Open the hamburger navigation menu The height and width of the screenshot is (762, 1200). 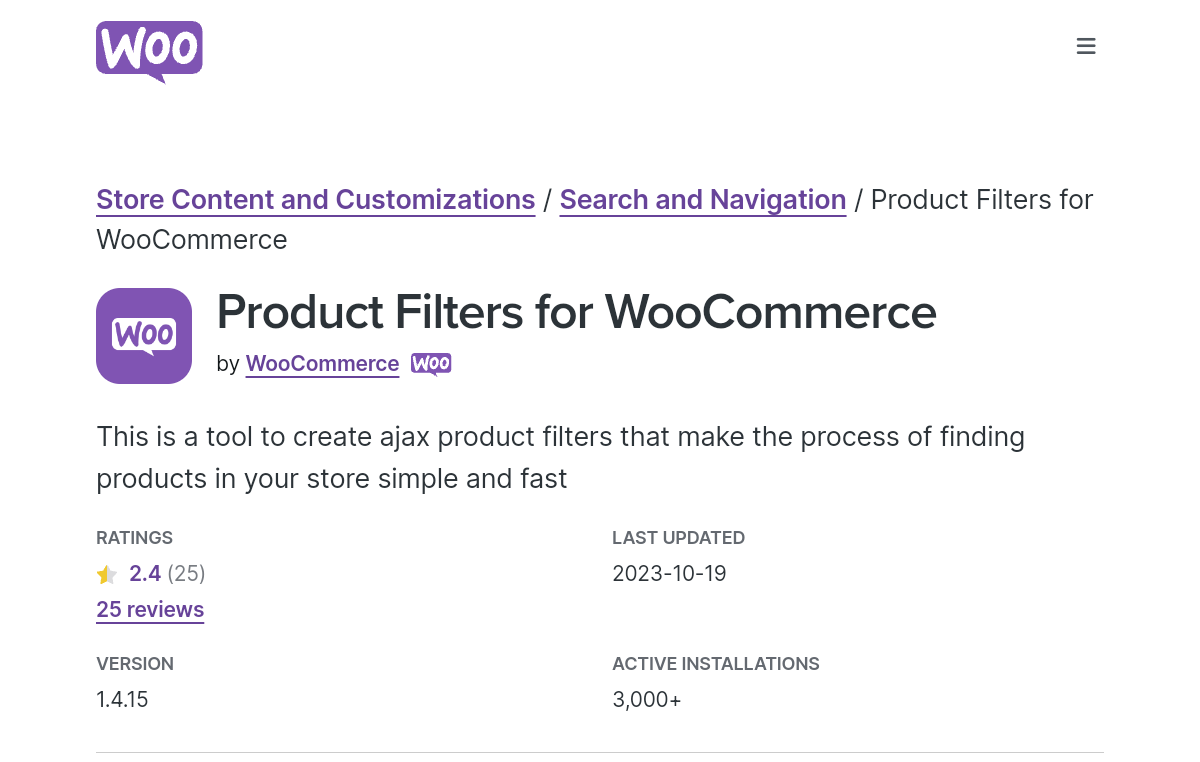1086,46
